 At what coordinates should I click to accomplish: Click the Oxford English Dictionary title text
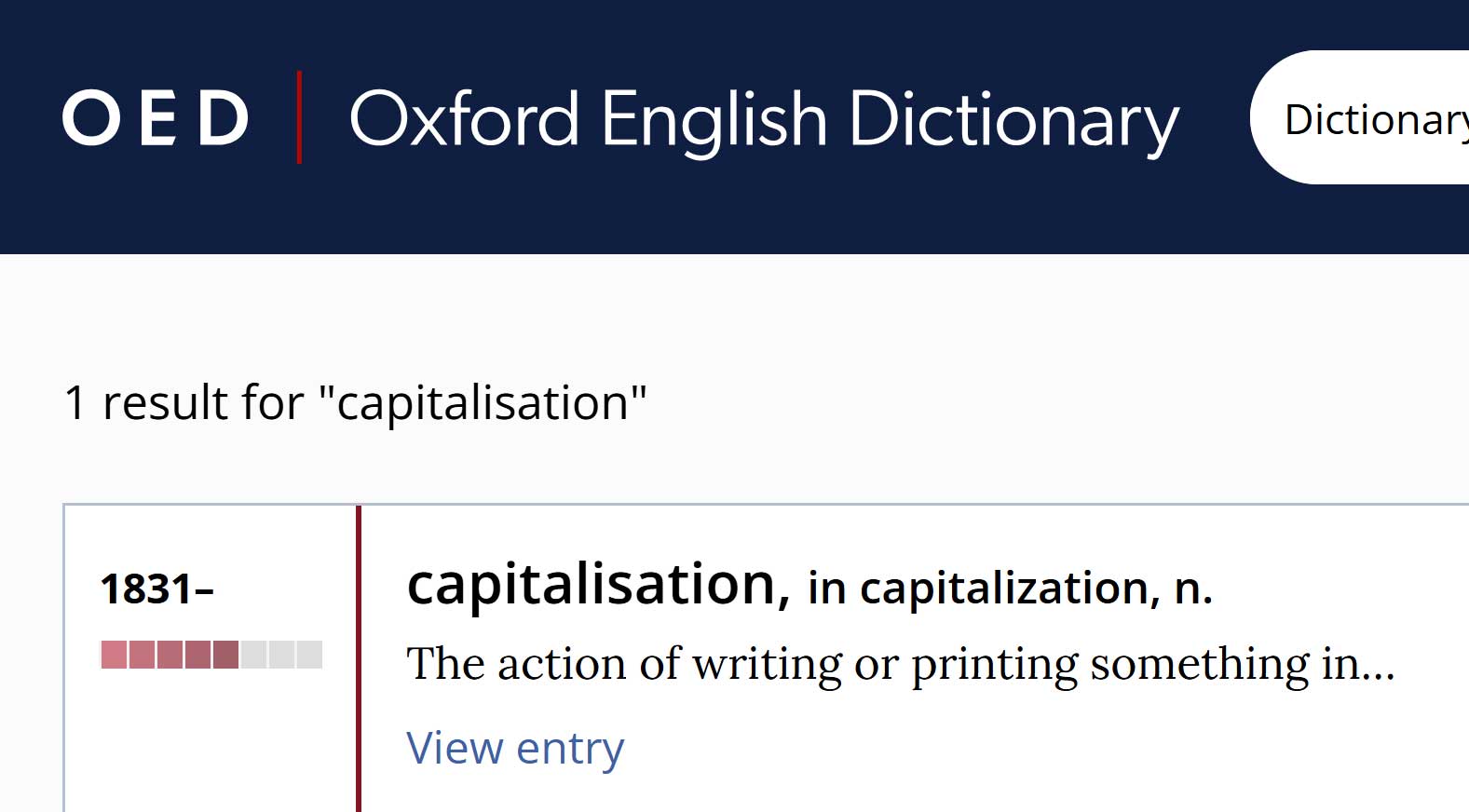[x=764, y=121]
